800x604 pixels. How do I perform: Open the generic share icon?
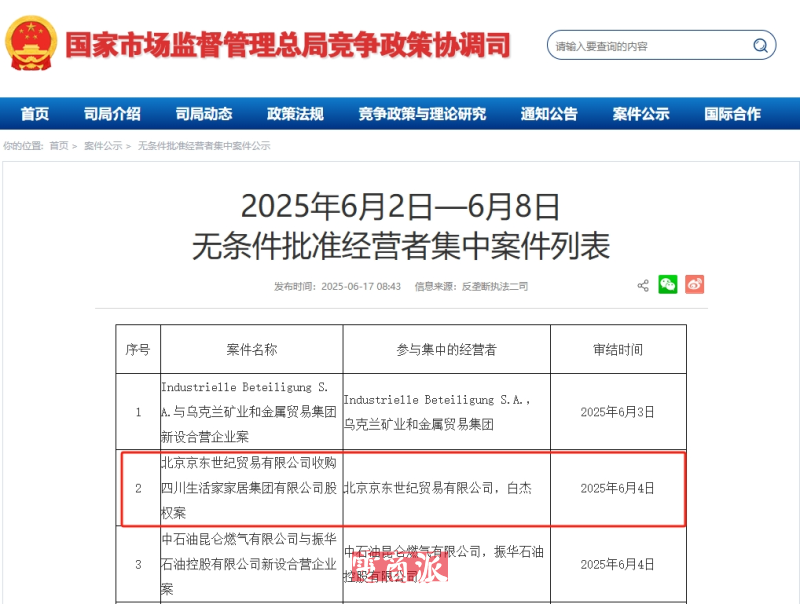(643, 285)
